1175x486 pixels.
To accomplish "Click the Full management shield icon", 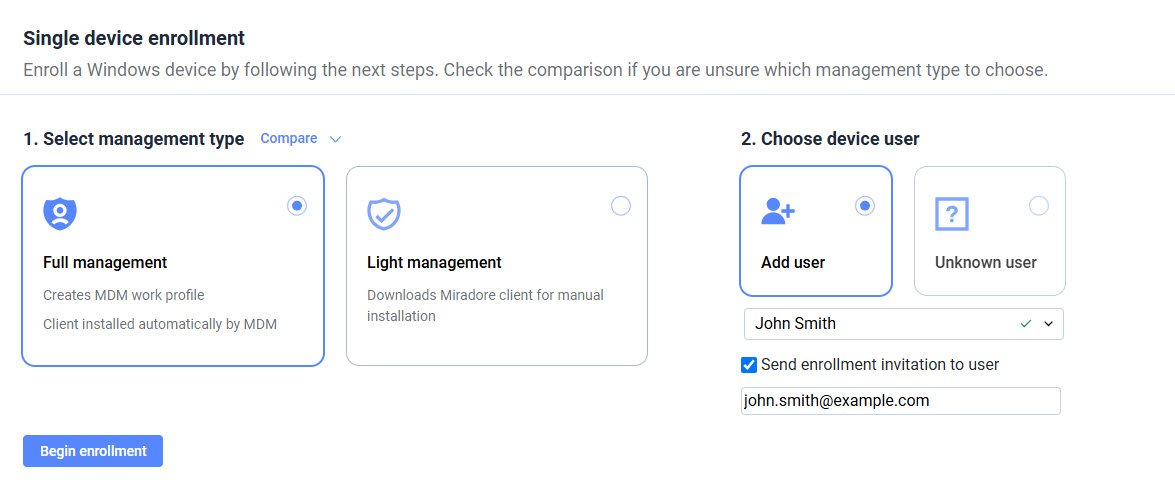I will pos(60,213).
